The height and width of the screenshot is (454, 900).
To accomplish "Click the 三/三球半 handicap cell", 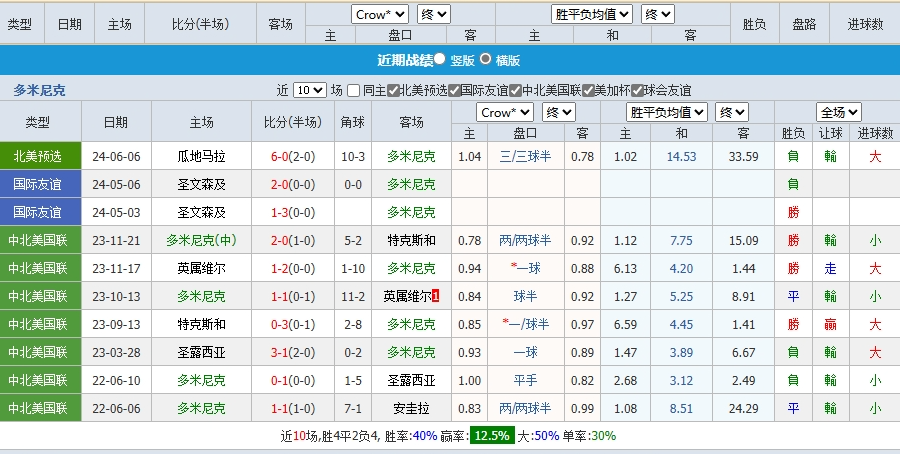I will [x=525, y=156].
